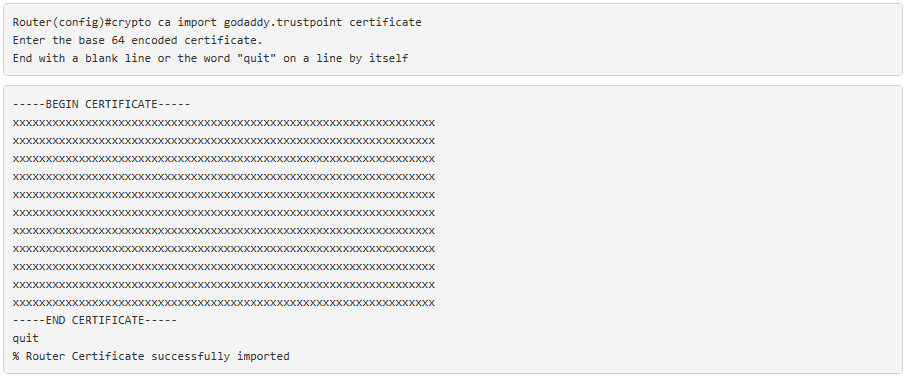The height and width of the screenshot is (378, 909).
Task: Click empty area right of certificate rows
Action: [x=667, y=213]
